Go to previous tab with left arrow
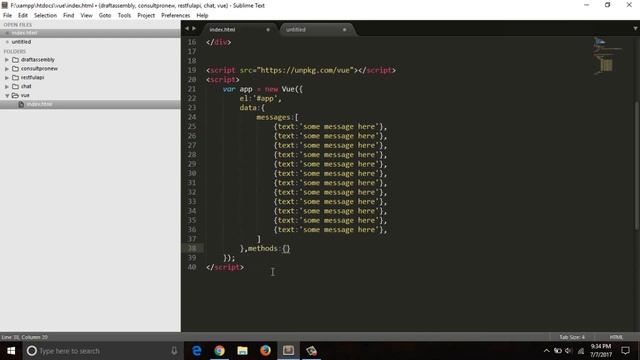 187,29
